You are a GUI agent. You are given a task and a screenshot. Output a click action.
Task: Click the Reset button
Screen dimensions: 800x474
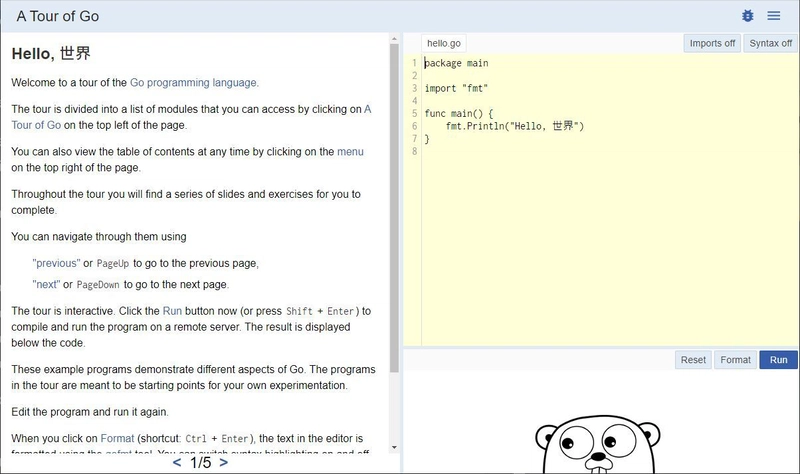tap(693, 360)
